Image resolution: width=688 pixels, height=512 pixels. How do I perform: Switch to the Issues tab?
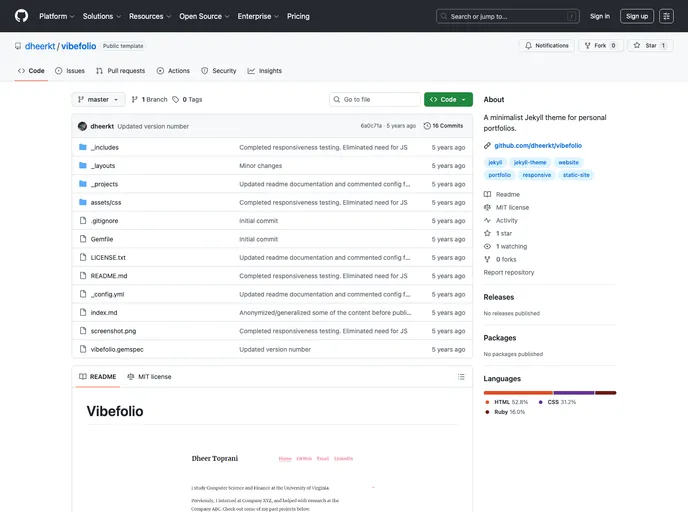[70, 71]
